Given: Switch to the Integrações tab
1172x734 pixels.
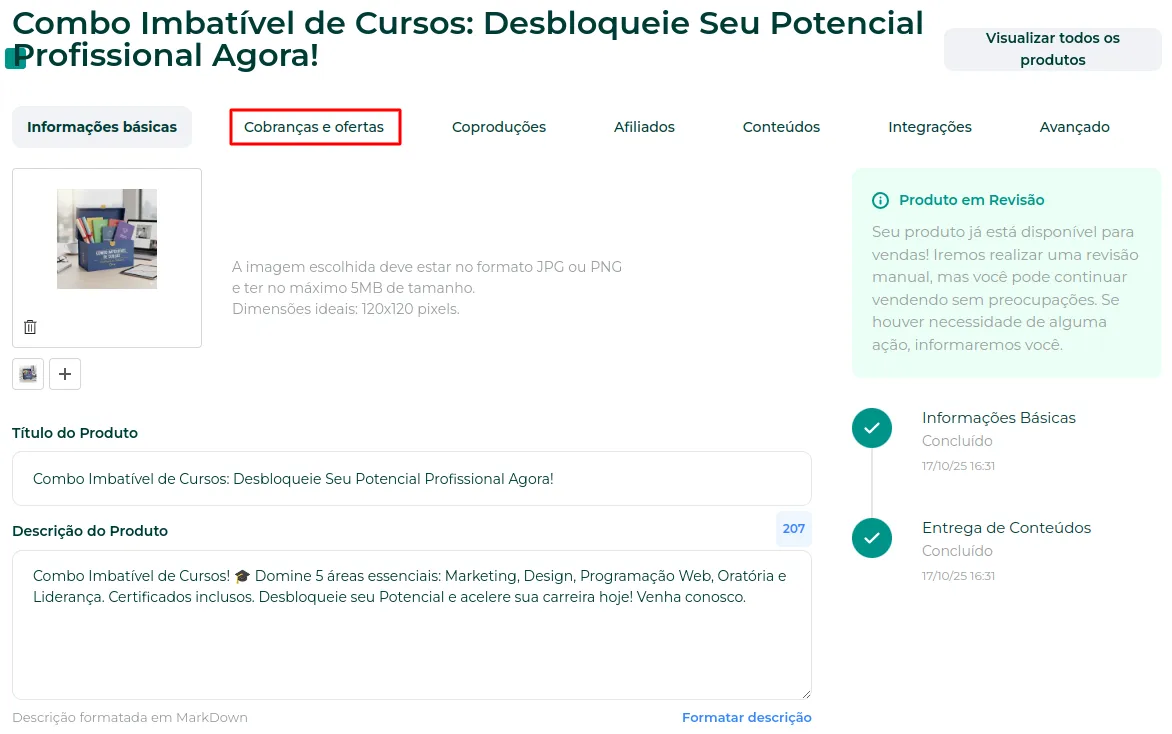Looking at the screenshot, I should tap(930, 127).
